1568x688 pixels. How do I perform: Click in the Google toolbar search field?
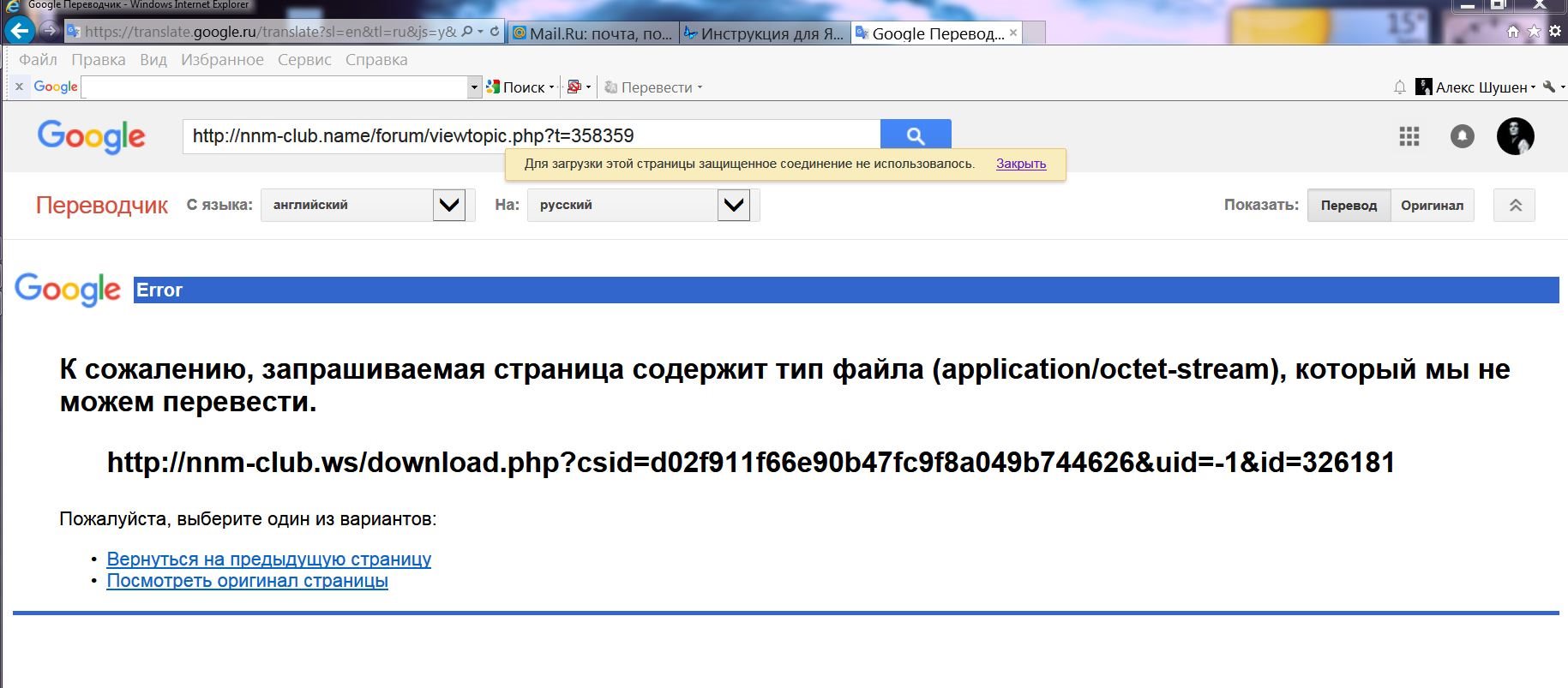(274, 87)
